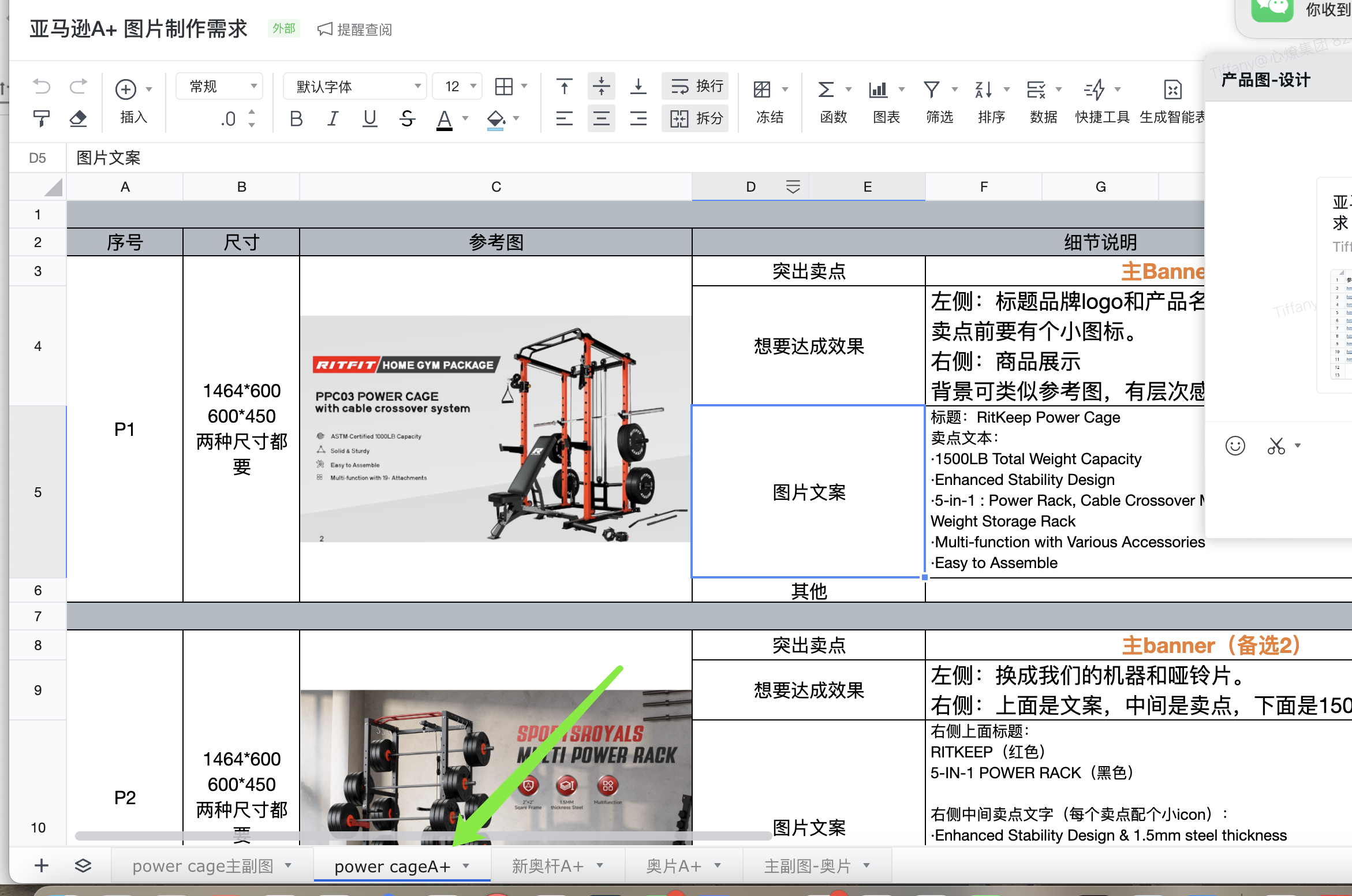Open the sheet list layers icon
Viewport: 1352px width, 896px height.
click(83, 865)
